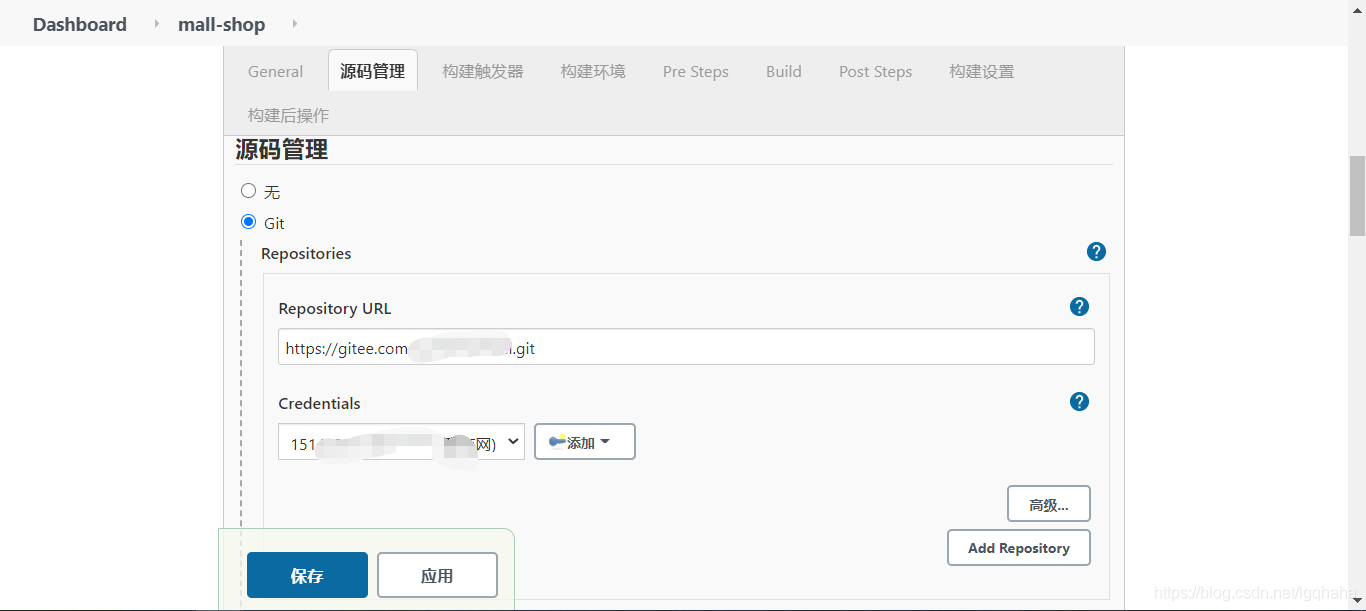Screen dimensions: 1366x611
Task: Click arrow after Dashboard breadcrumb
Action: [156, 24]
